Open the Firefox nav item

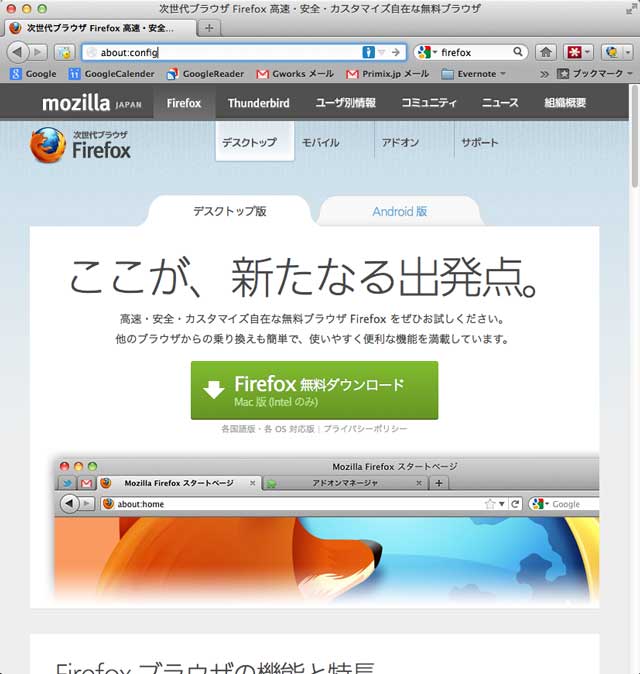tap(184, 103)
